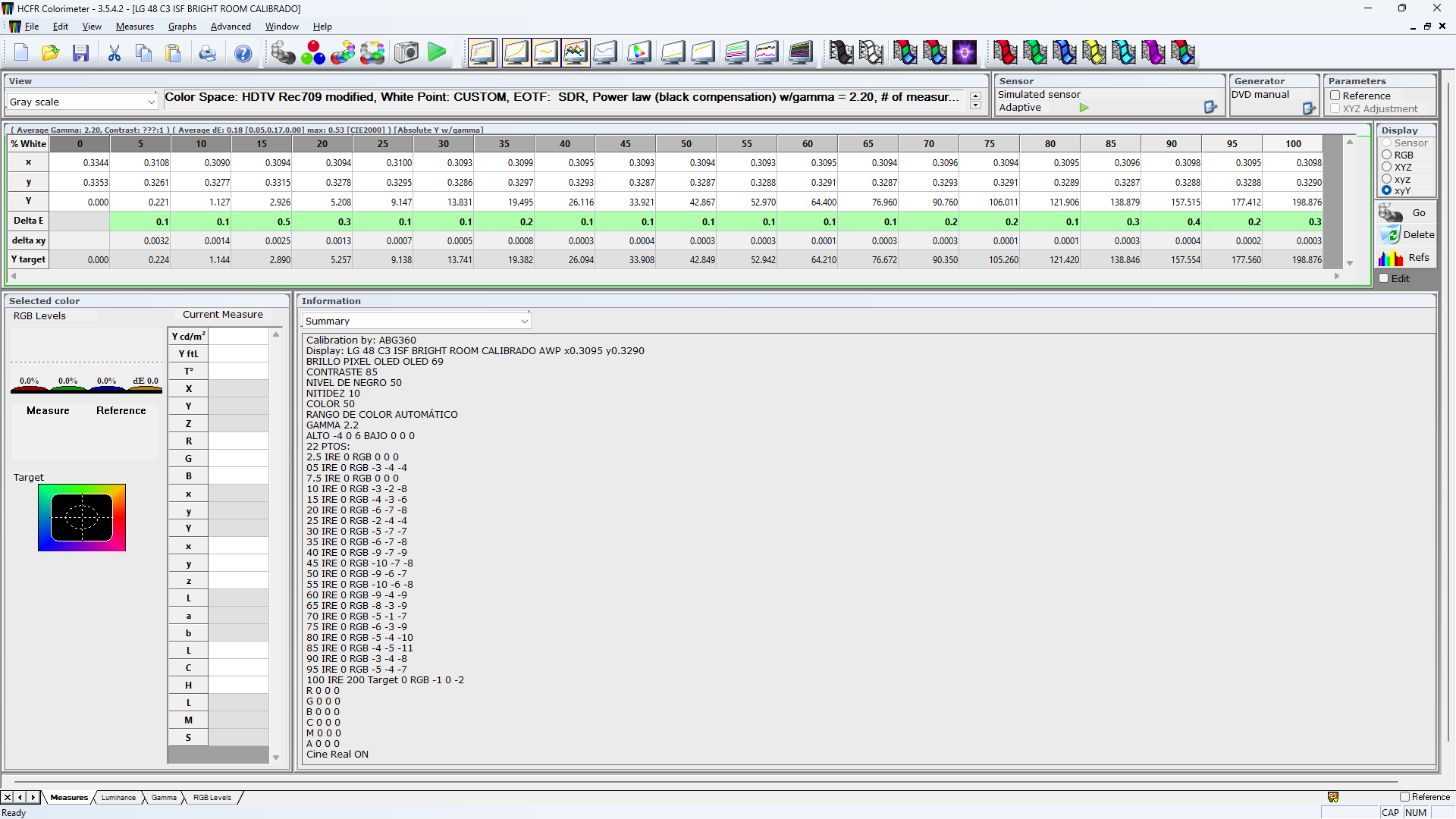Switch to the RGB Levels tab
This screenshot has height=819, width=1456.
pos(212,798)
